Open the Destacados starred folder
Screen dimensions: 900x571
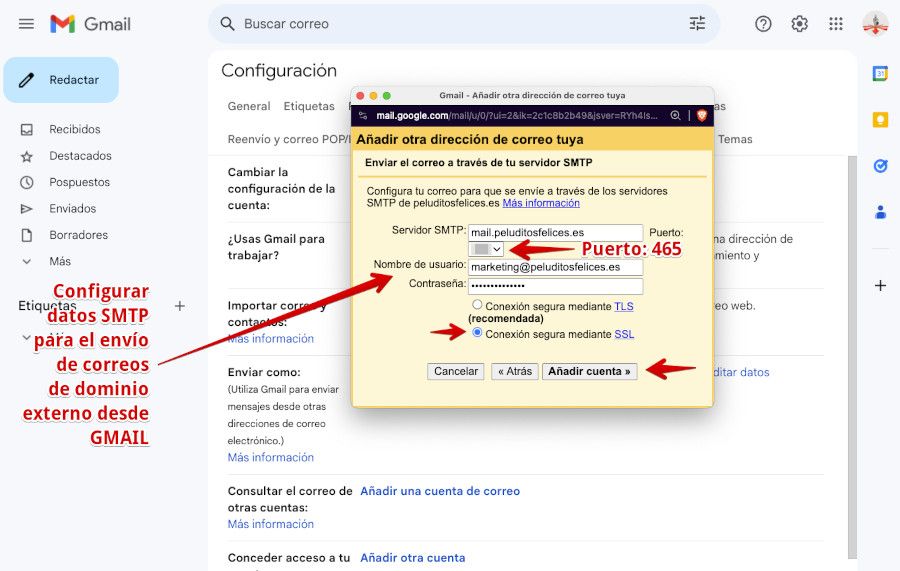(80, 156)
